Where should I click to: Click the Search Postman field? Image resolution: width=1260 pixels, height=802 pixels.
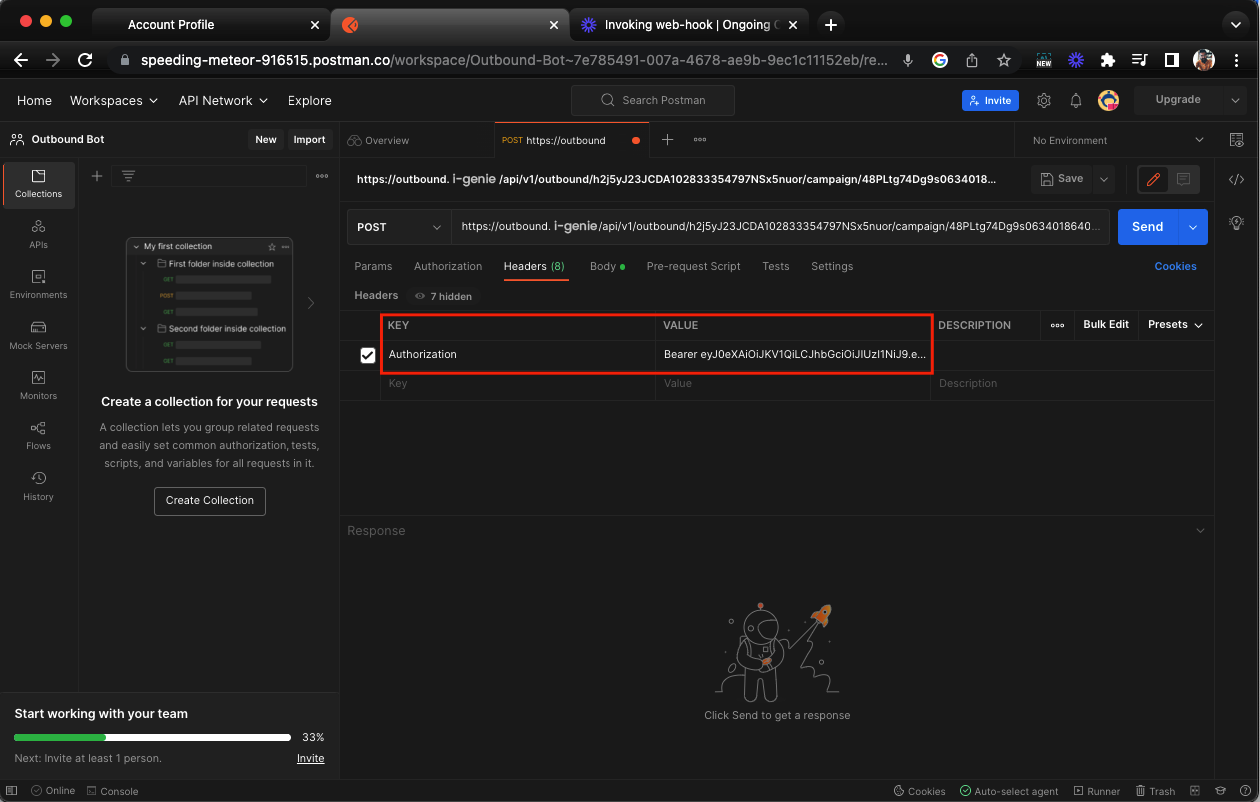653,100
